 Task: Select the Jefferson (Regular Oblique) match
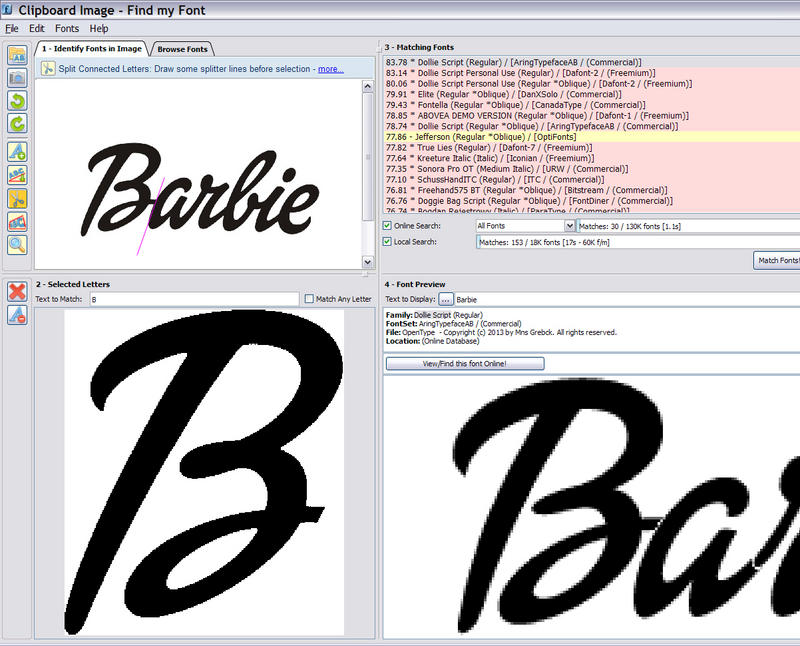coord(592,137)
